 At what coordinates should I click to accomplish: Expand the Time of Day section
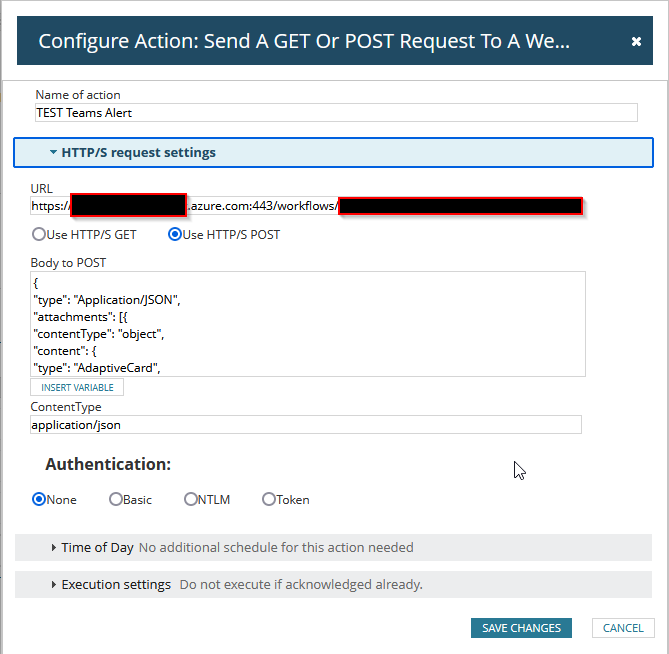click(x=333, y=547)
